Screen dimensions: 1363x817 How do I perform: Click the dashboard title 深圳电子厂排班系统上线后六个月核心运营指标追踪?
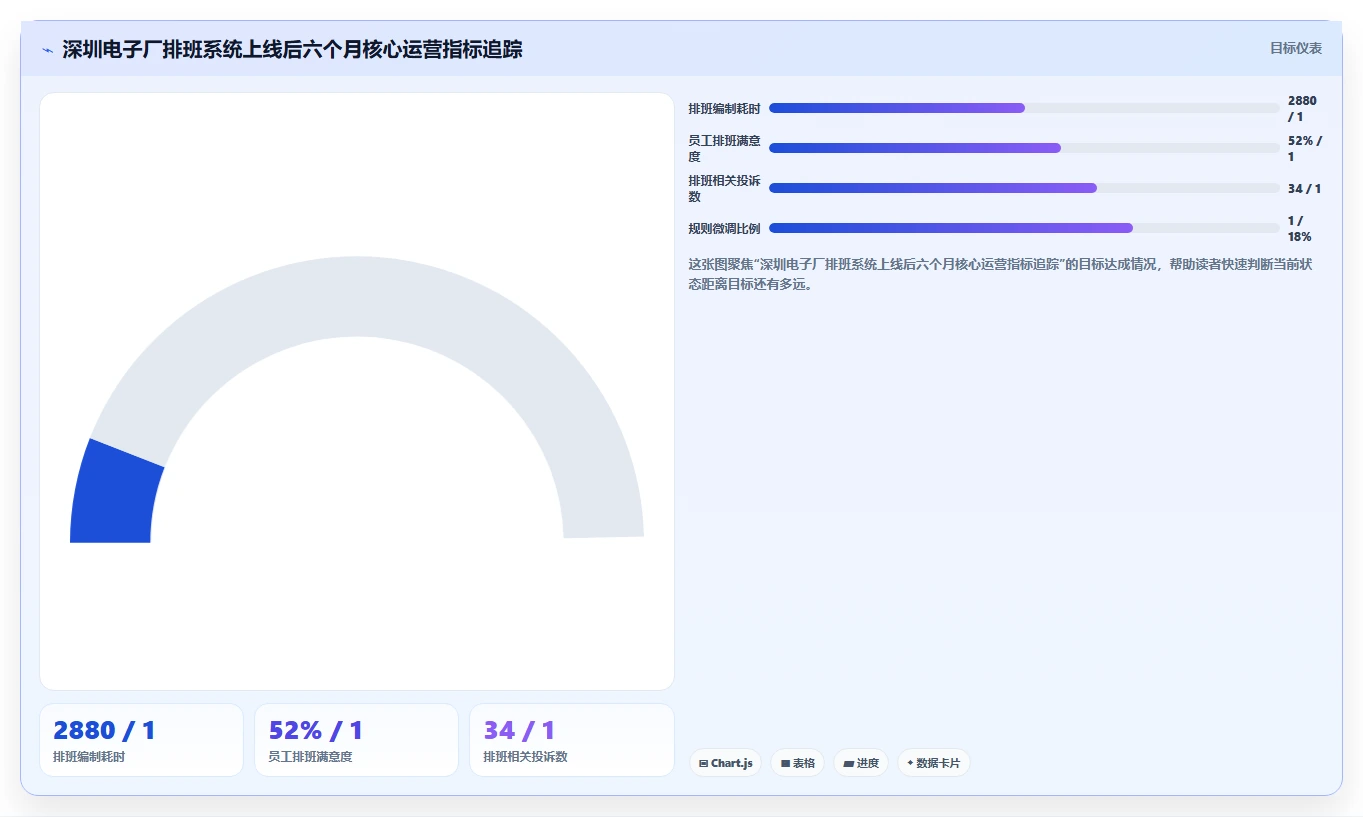(x=292, y=50)
